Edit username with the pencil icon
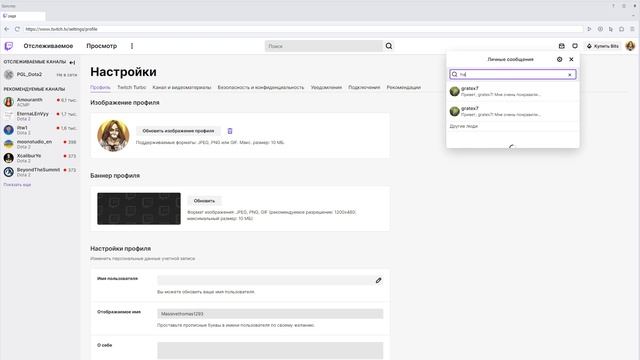Image resolution: width=640 pixels, height=360 pixels. (378, 280)
